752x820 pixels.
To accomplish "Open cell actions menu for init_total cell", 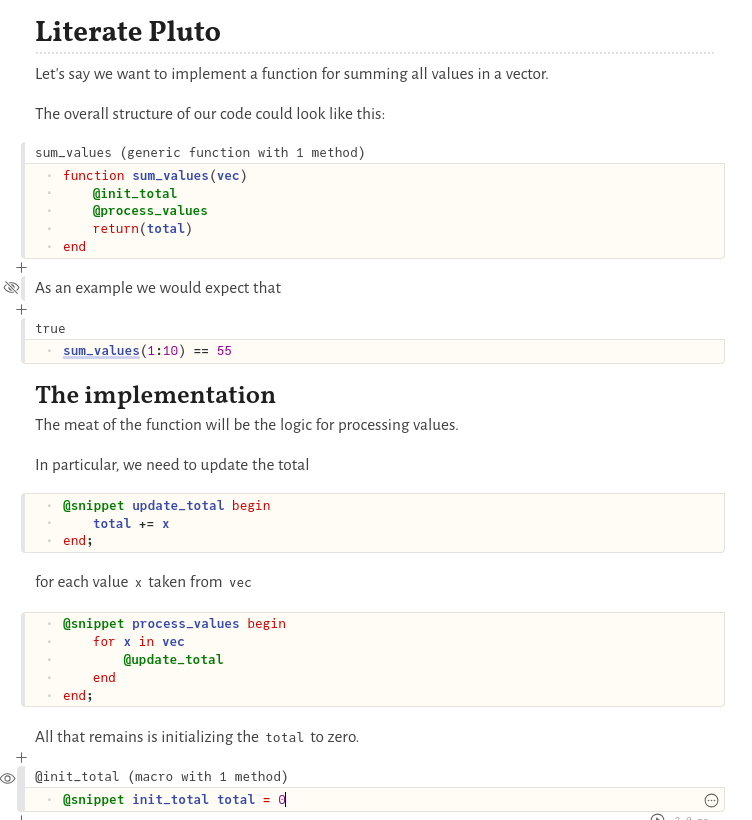I will pos(711,800).
